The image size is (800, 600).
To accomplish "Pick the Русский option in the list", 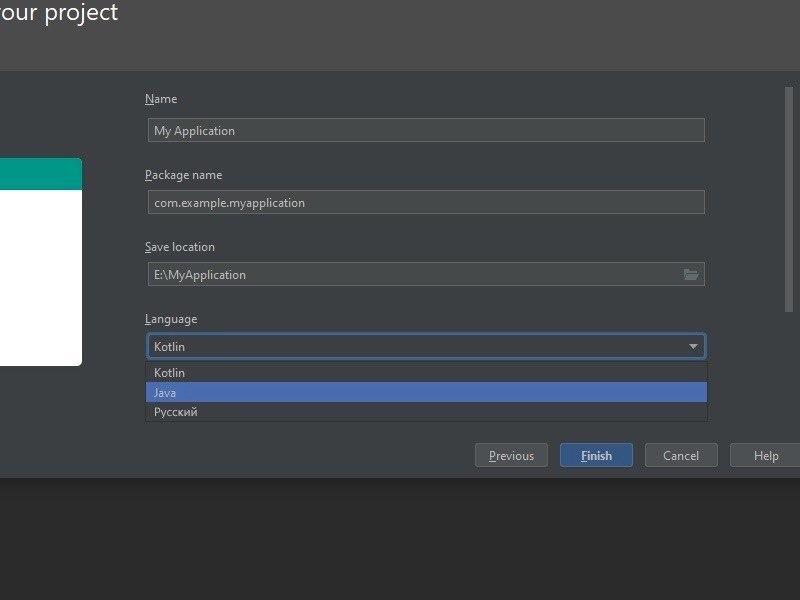I will pos(426,412).
